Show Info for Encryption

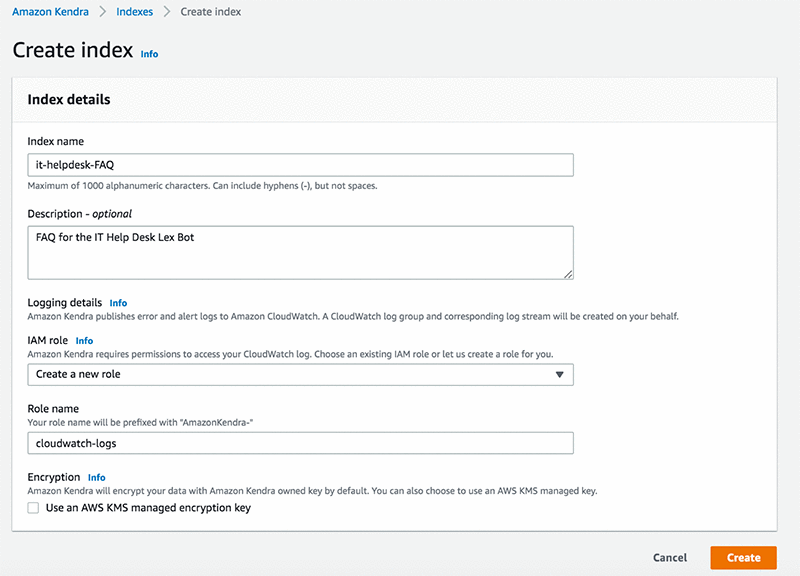(x=96, y=478)
